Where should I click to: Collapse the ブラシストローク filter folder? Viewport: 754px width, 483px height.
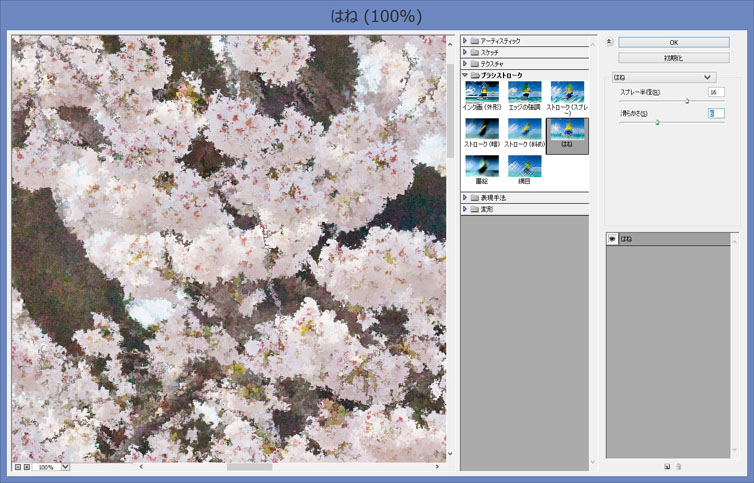465,75
